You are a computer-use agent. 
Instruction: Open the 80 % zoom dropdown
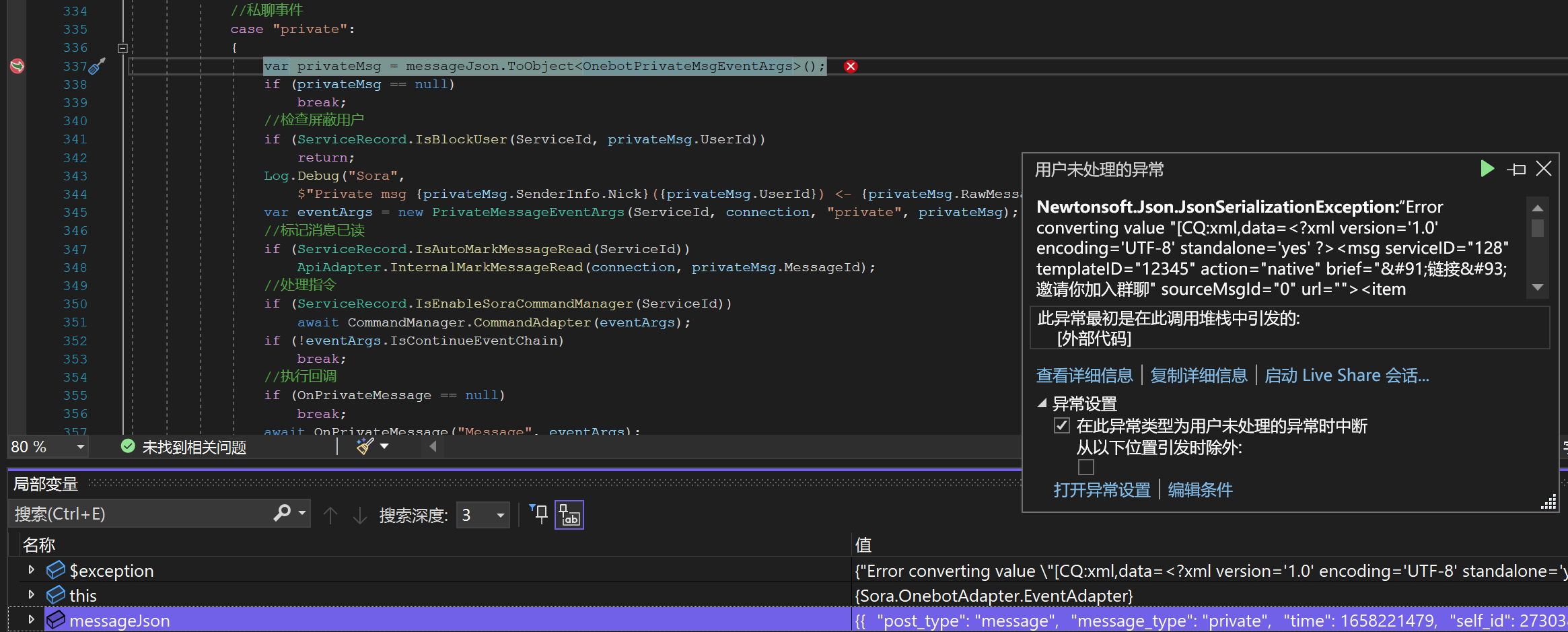click(81, 447)
